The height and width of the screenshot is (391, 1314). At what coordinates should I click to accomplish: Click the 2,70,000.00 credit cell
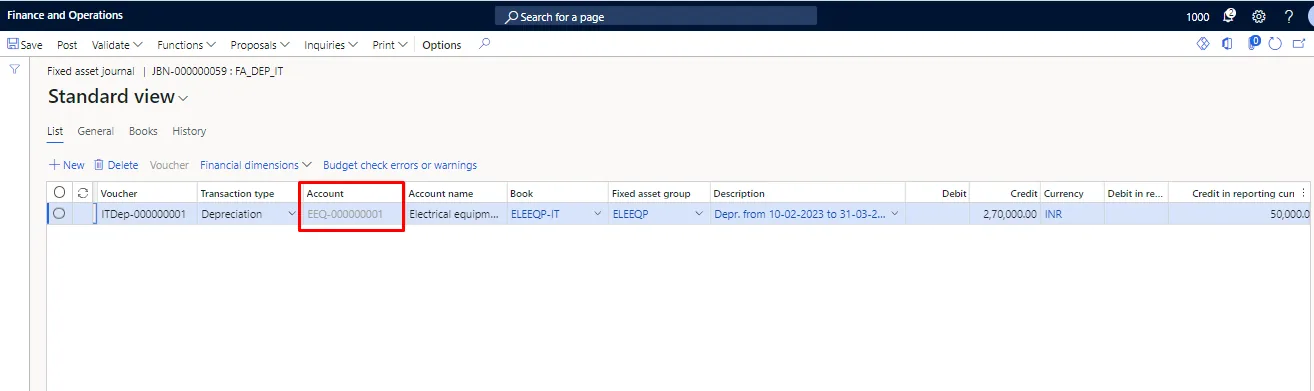pos(1005,214)
